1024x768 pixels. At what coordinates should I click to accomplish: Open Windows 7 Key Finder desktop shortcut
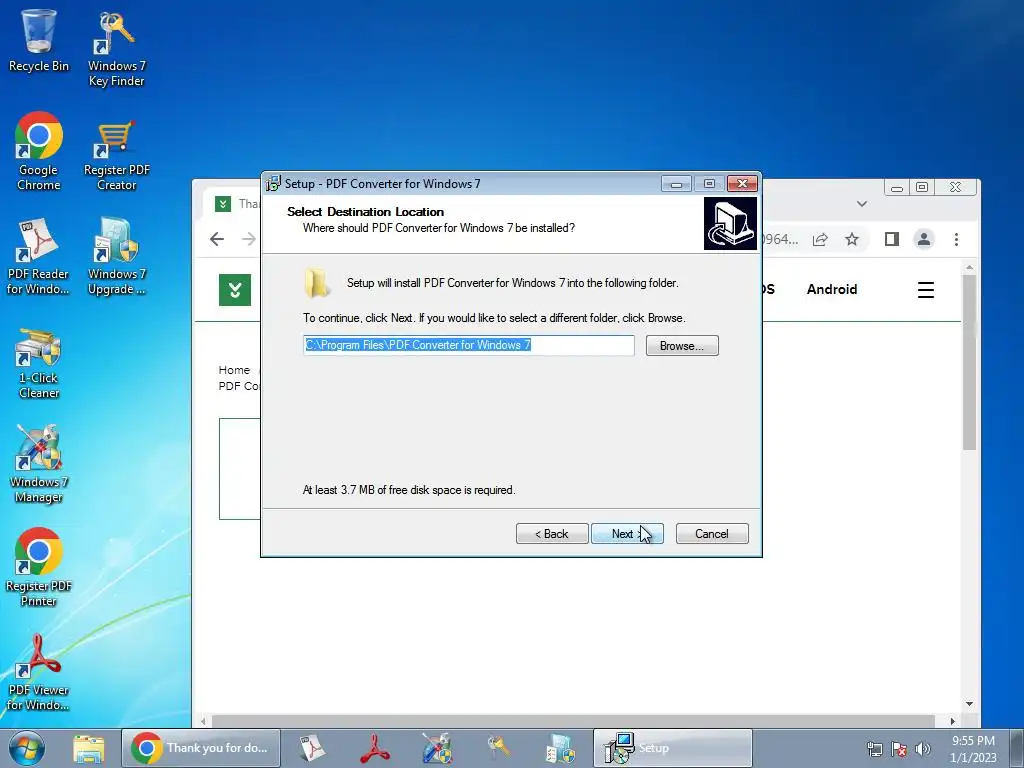[x=116, y=49]
